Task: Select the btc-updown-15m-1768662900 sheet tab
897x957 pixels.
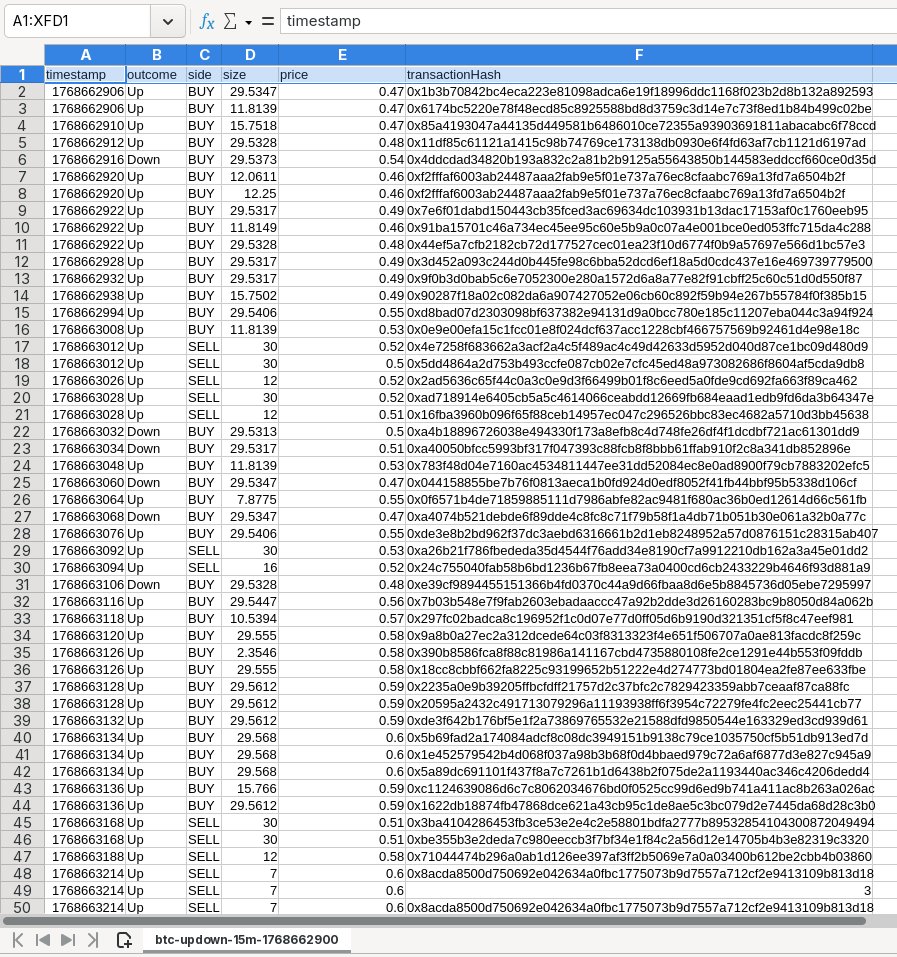Action: point(247,939)
